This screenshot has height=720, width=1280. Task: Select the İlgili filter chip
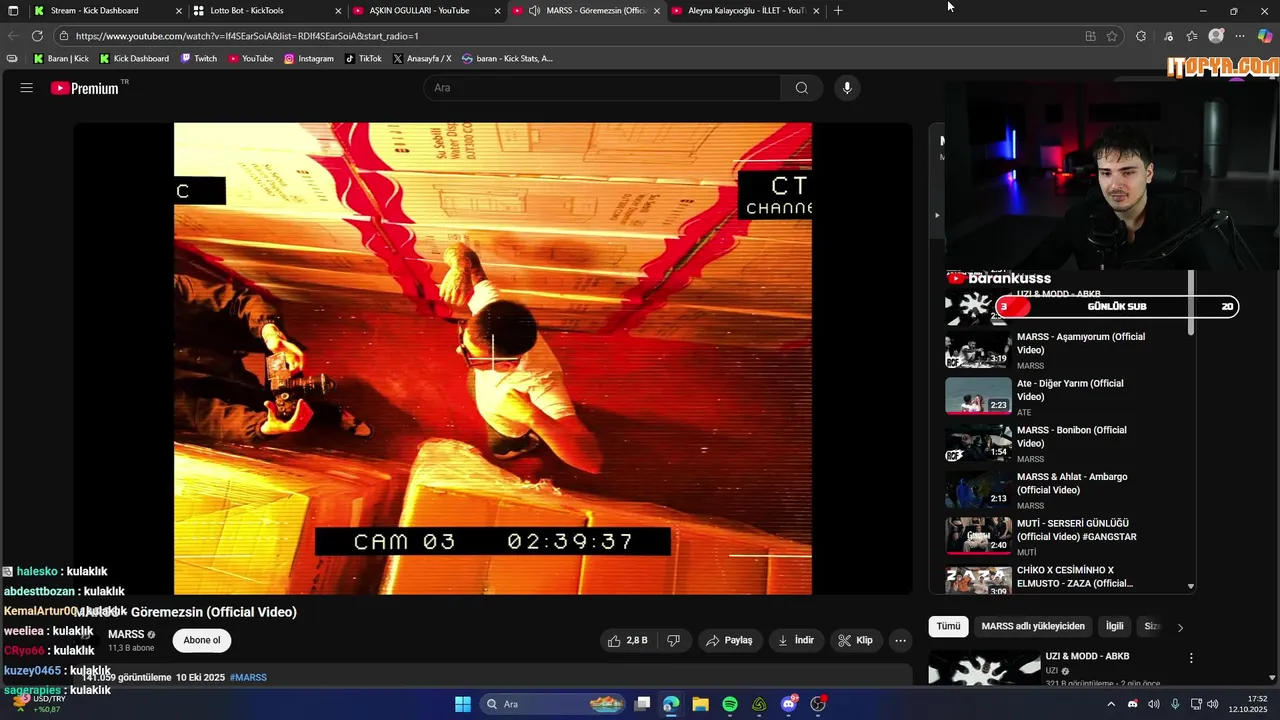coord(1114,626)
